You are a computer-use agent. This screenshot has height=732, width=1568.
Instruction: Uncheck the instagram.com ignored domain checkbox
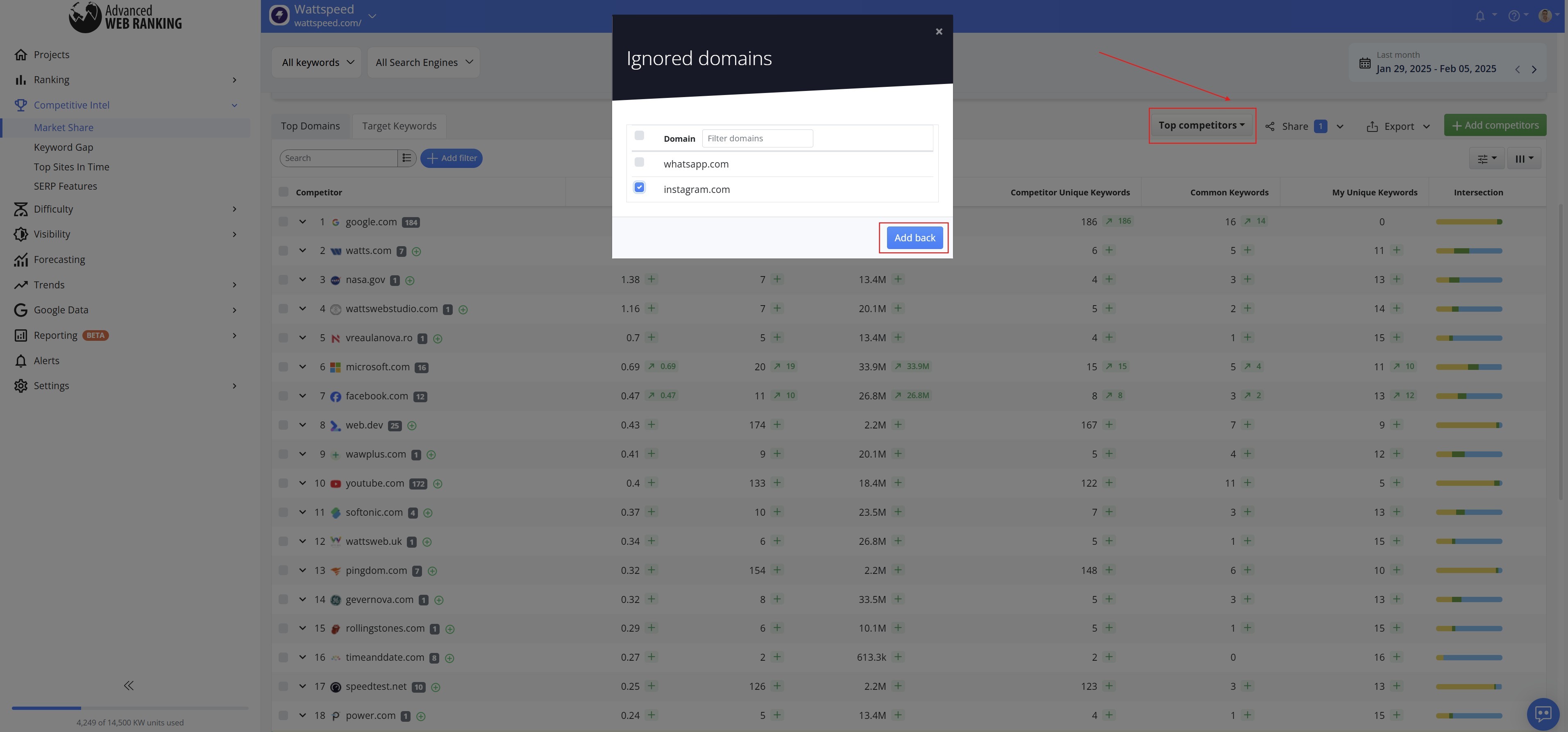coord(639,188)
